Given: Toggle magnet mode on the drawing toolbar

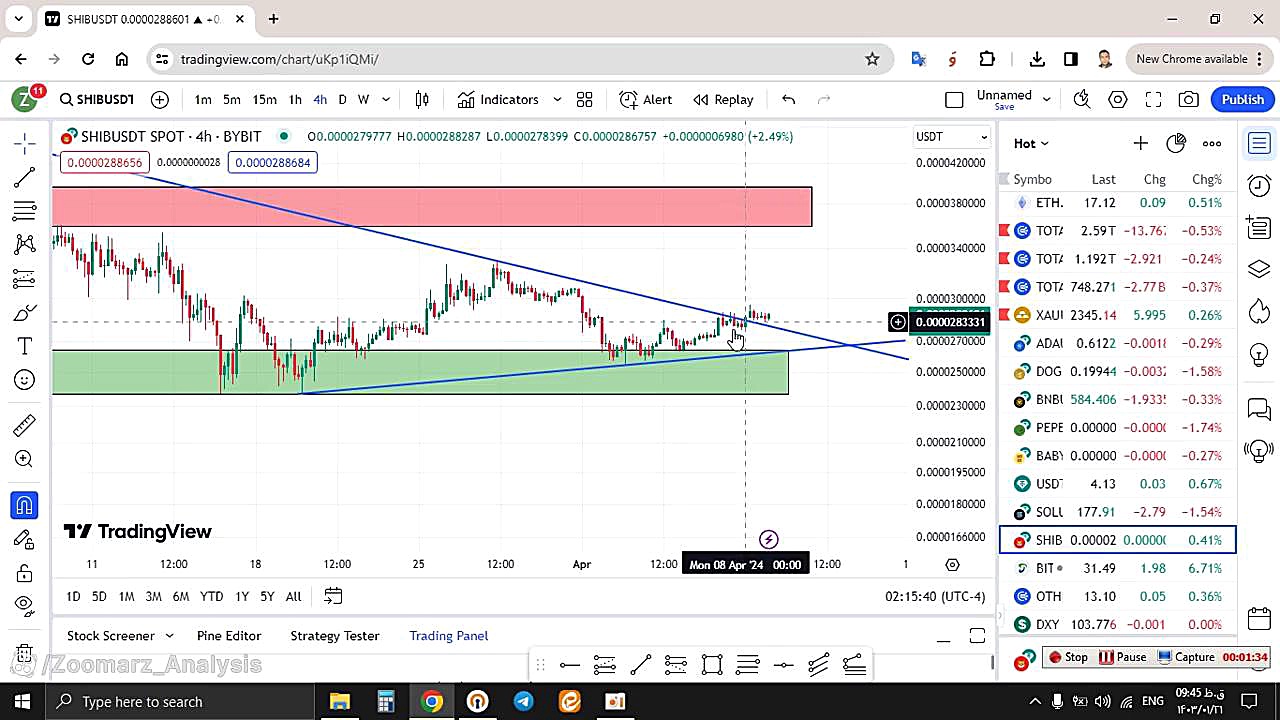Looking at the screenshot, I should coord(25,506).
